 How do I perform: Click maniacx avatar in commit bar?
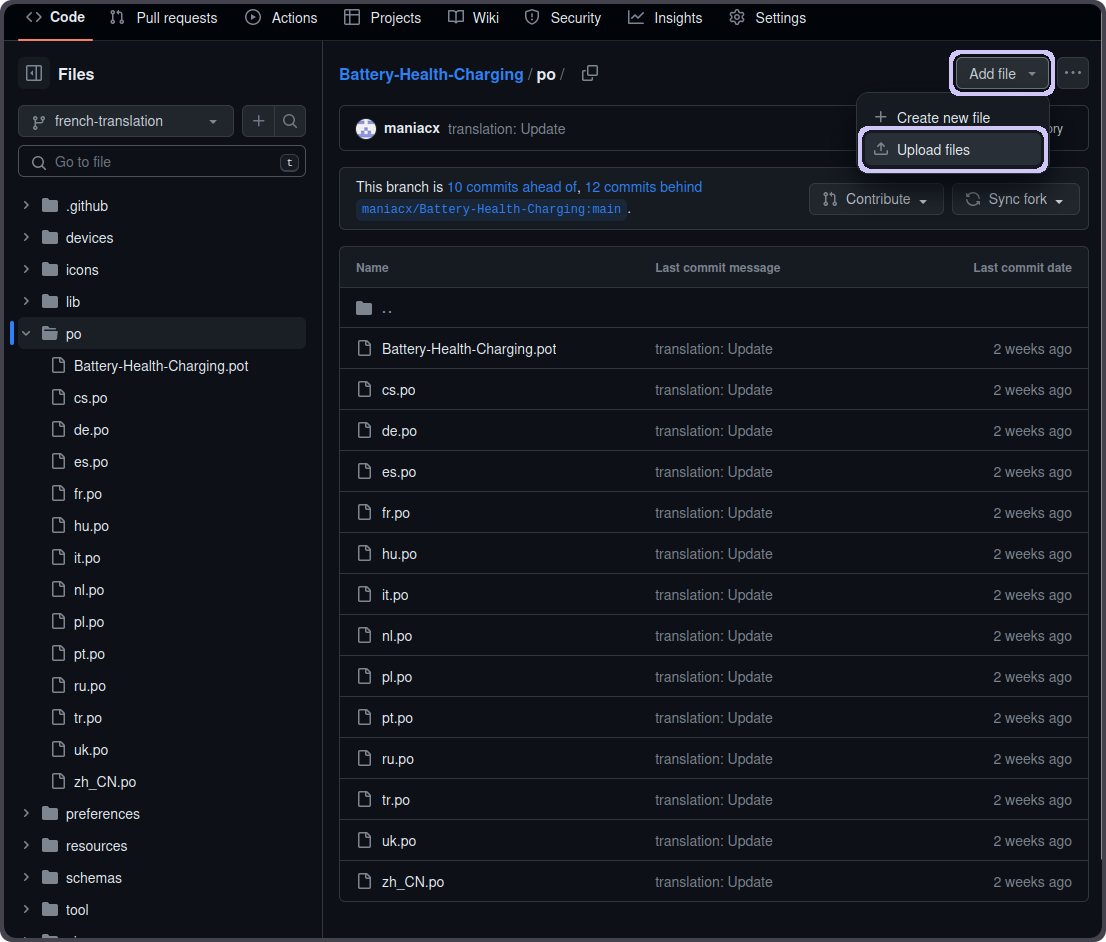[366, 128]
